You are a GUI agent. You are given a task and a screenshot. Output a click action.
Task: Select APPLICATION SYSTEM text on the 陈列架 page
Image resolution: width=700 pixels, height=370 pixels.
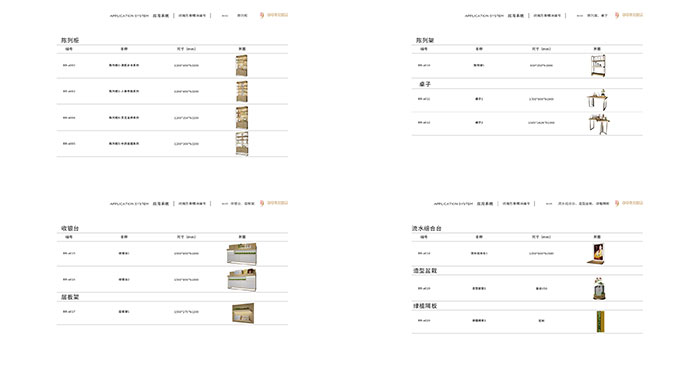click(484, 16)
